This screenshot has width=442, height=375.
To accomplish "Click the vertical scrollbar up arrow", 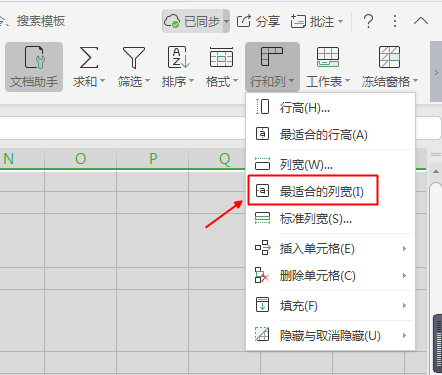I will point(436,171).
